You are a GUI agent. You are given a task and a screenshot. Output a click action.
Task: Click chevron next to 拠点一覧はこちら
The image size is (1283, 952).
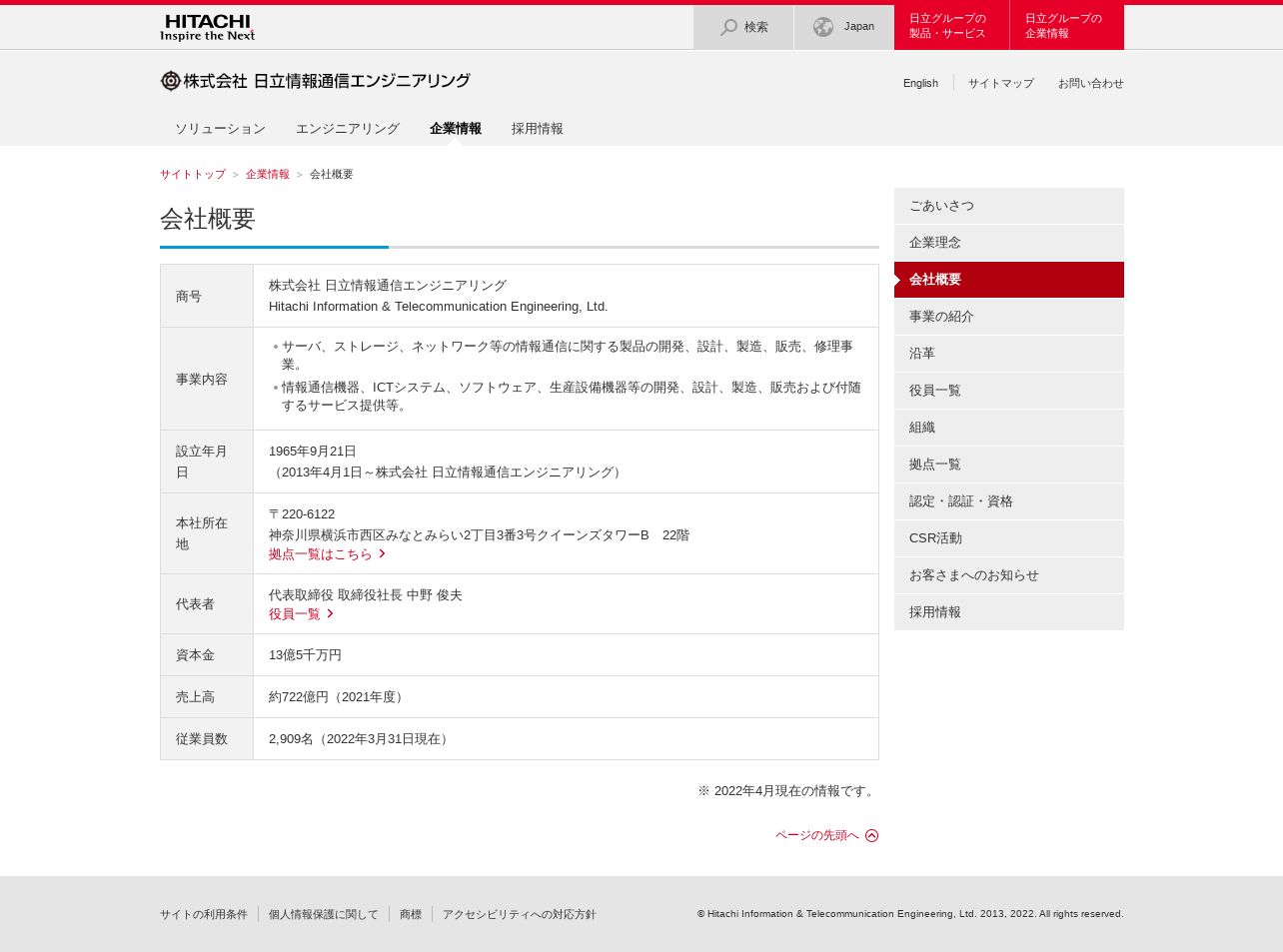[382, 553]
